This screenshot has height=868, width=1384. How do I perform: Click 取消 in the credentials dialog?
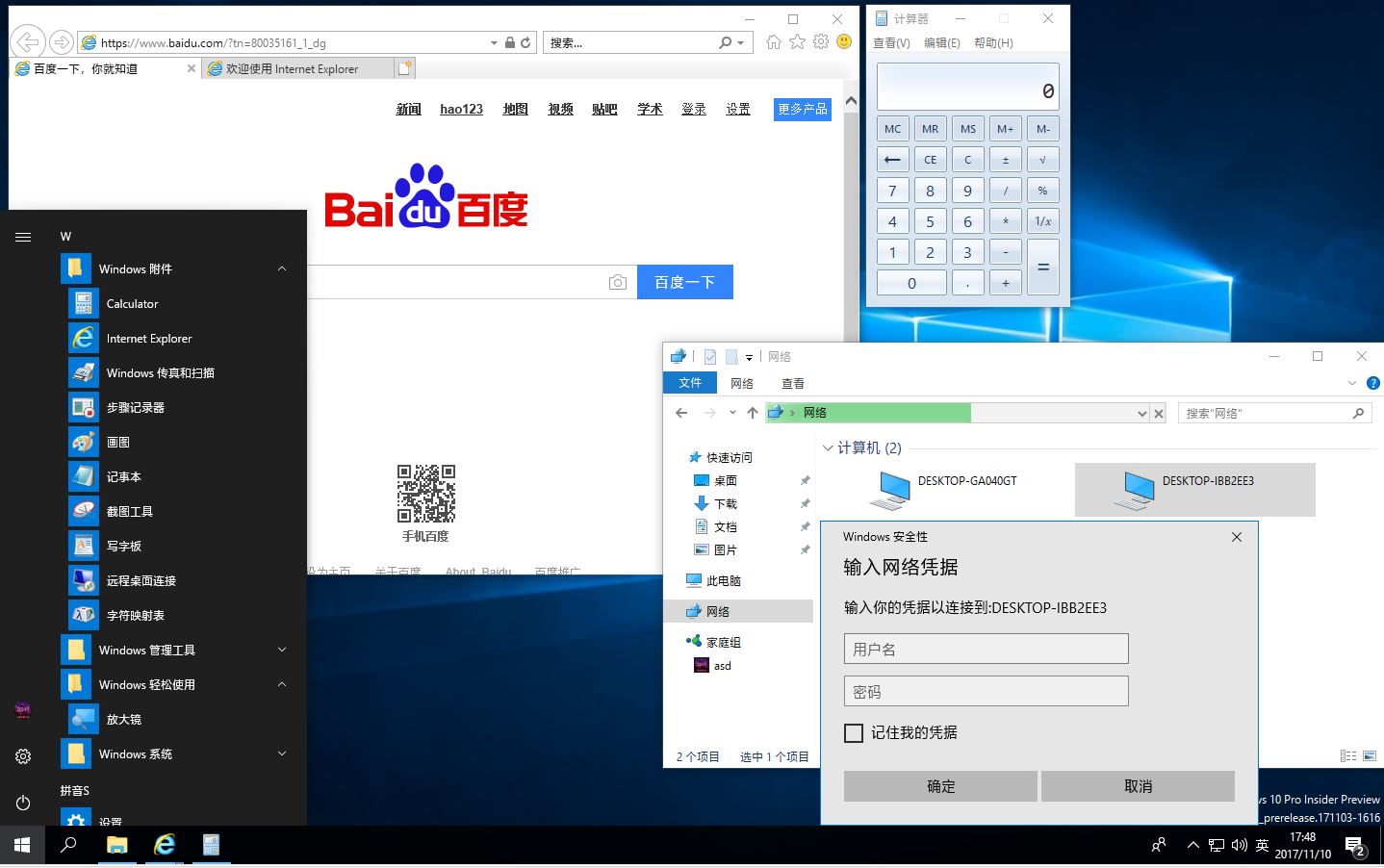1138,786
